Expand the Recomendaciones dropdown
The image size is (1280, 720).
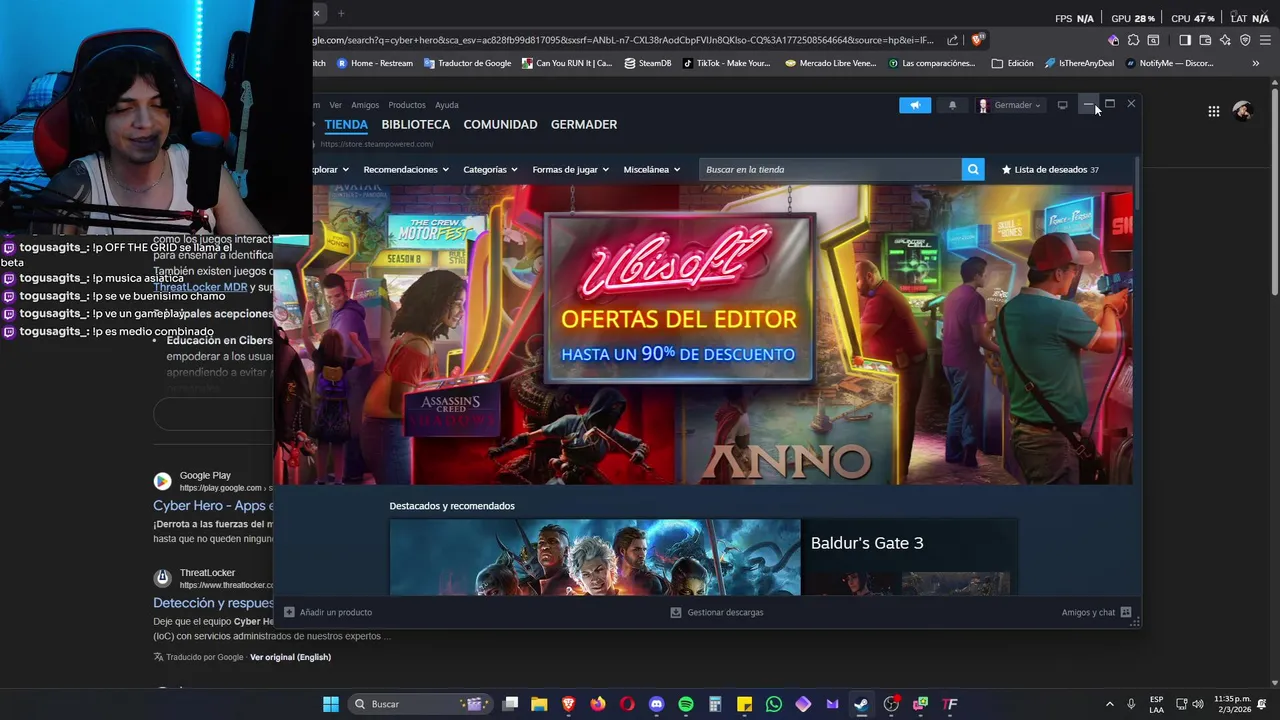click(406, 169)
